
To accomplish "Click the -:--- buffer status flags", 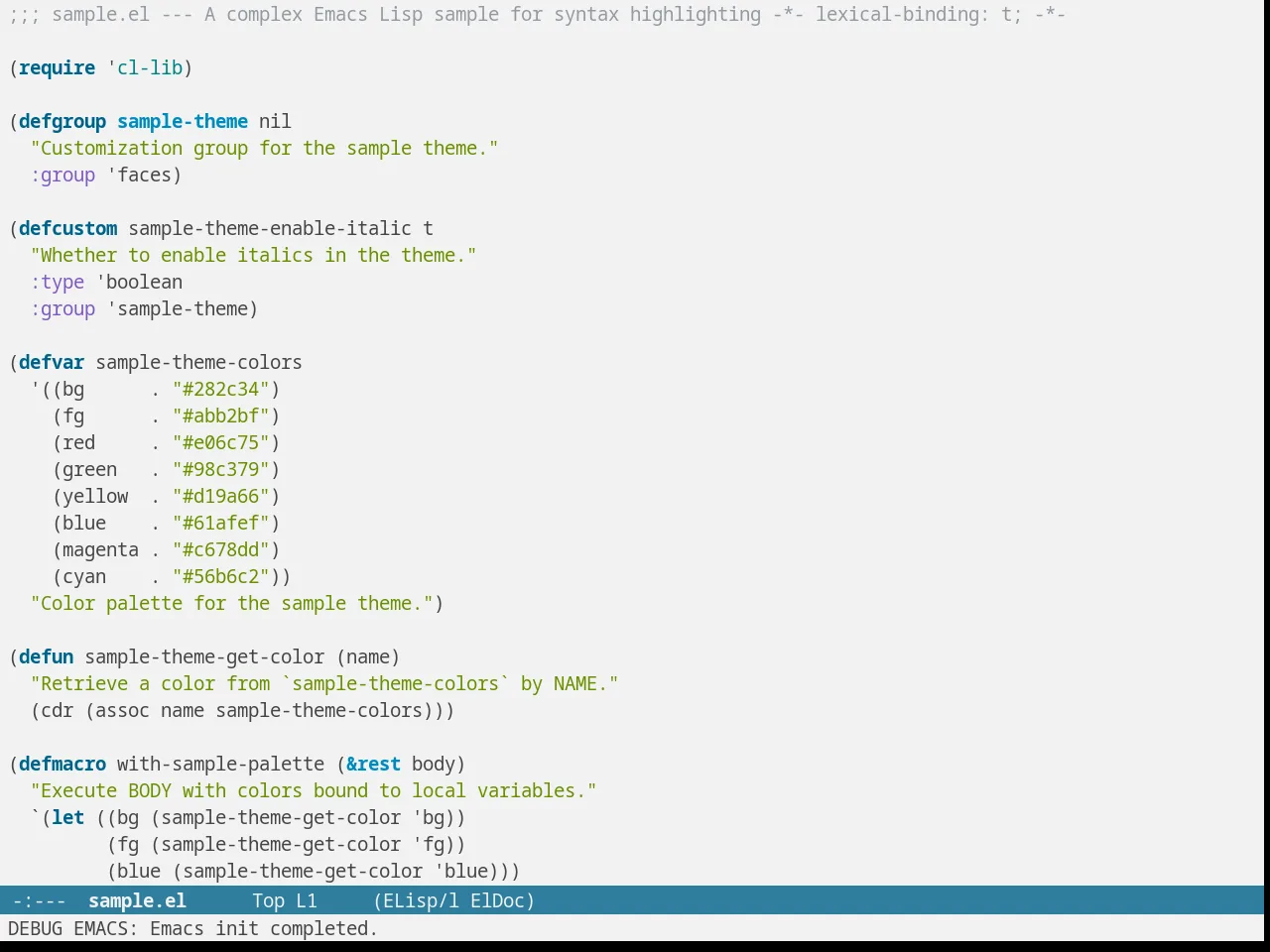I will click(40, 900).
